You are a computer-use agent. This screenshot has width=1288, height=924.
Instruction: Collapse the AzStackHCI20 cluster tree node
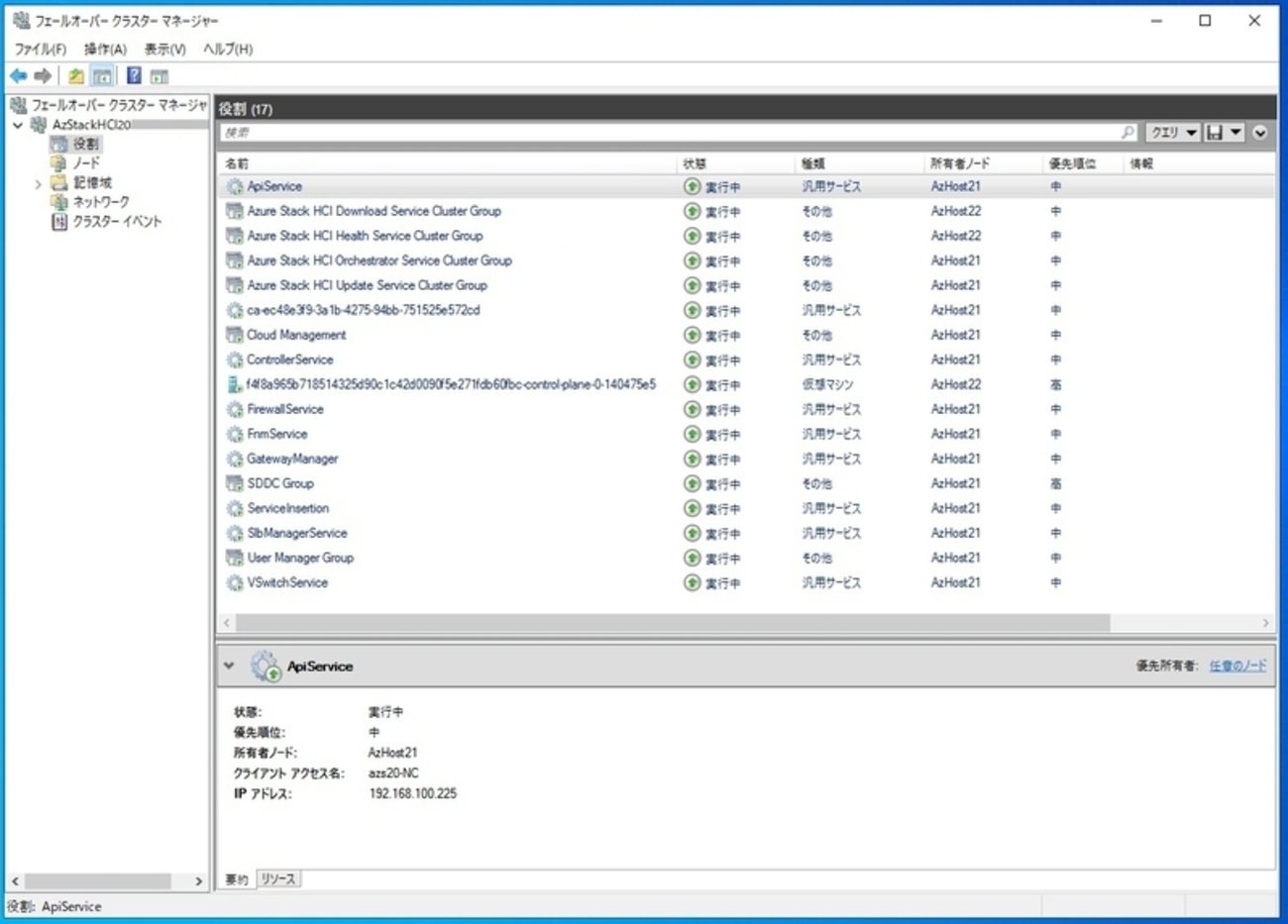[x=18, y=125]
